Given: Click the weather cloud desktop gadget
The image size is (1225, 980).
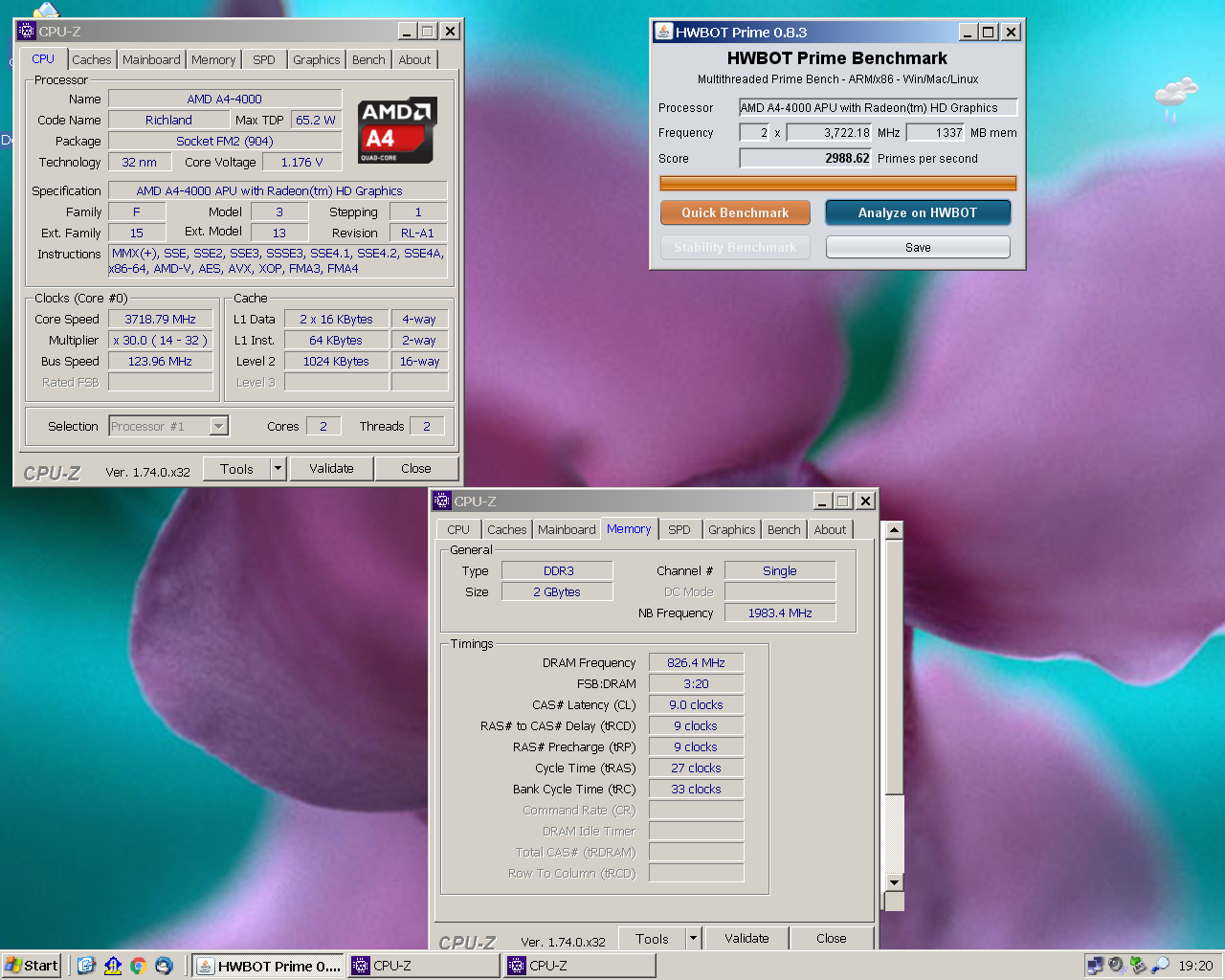Looking at the screenshot, I should 1176,100.
